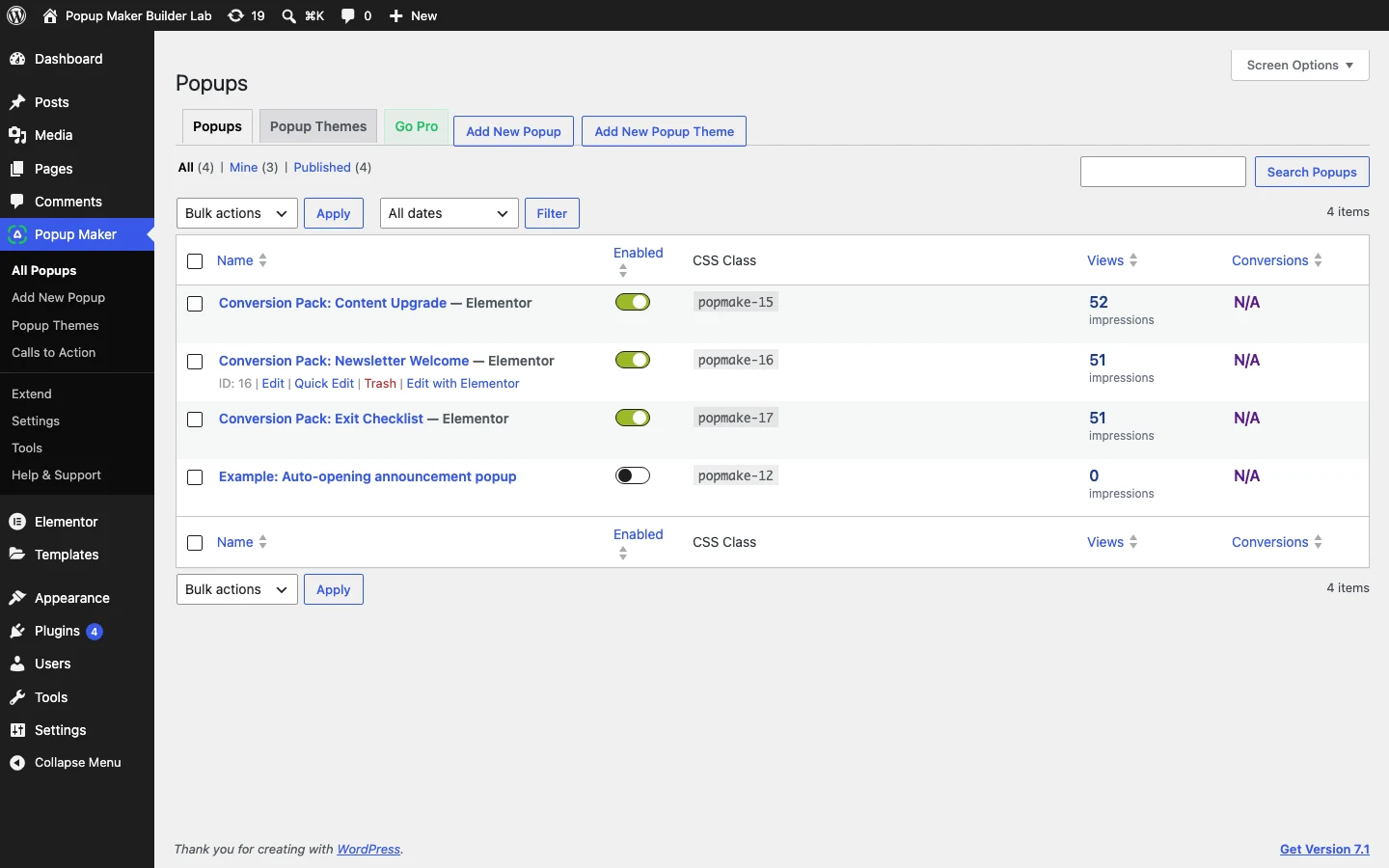Open the top Bulk actions dropdown
1389x868 pixels.
[237, 213]
